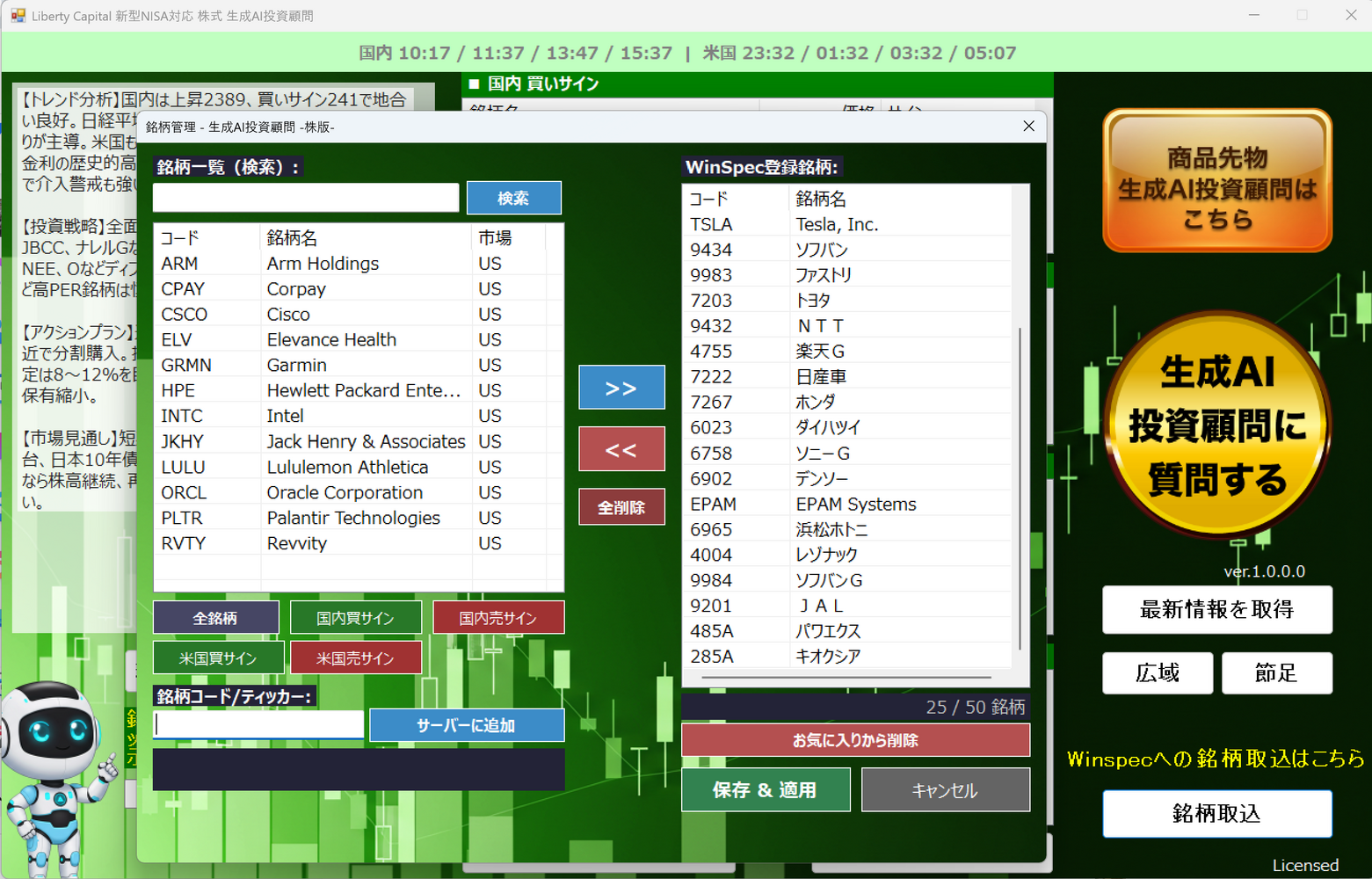
Task: Select ARM Arm Holdings row
Action: pyautogui.click(x=359, y=264)
